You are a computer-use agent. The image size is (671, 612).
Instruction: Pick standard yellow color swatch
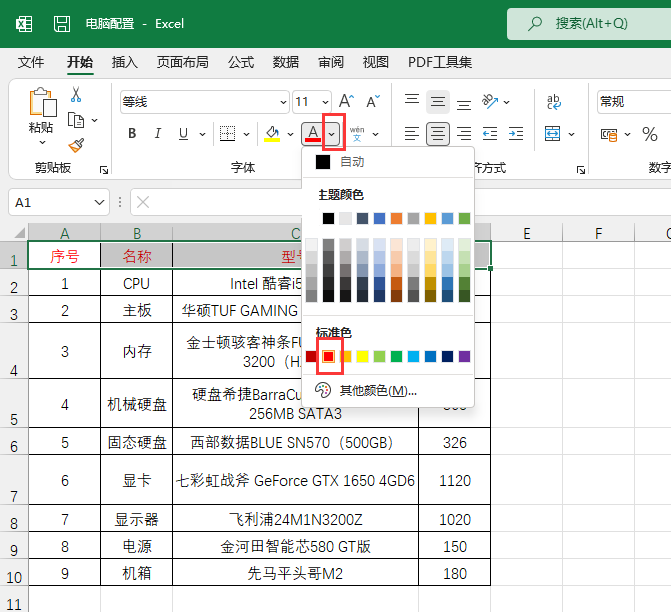[x=362, y=357]
